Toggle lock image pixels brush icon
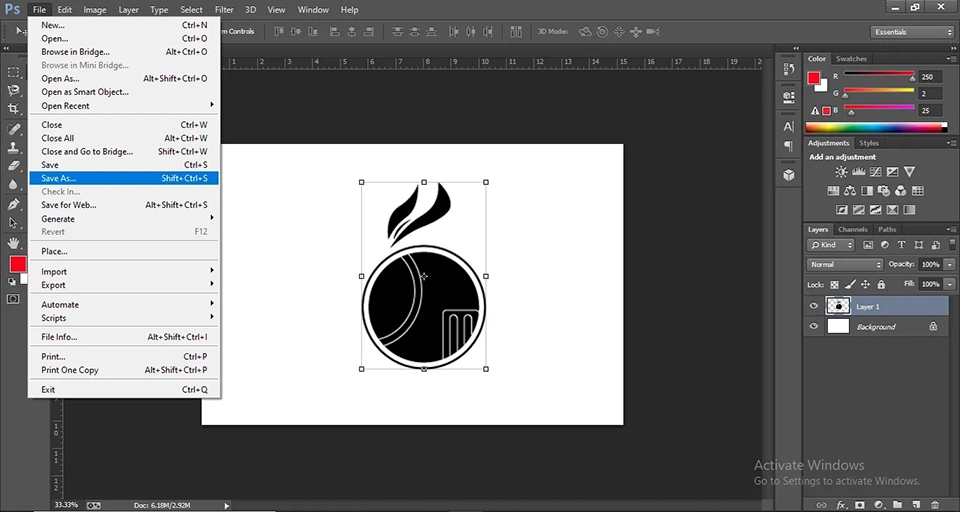The height and width of the screenshot is (512, 960). point(850,285)
